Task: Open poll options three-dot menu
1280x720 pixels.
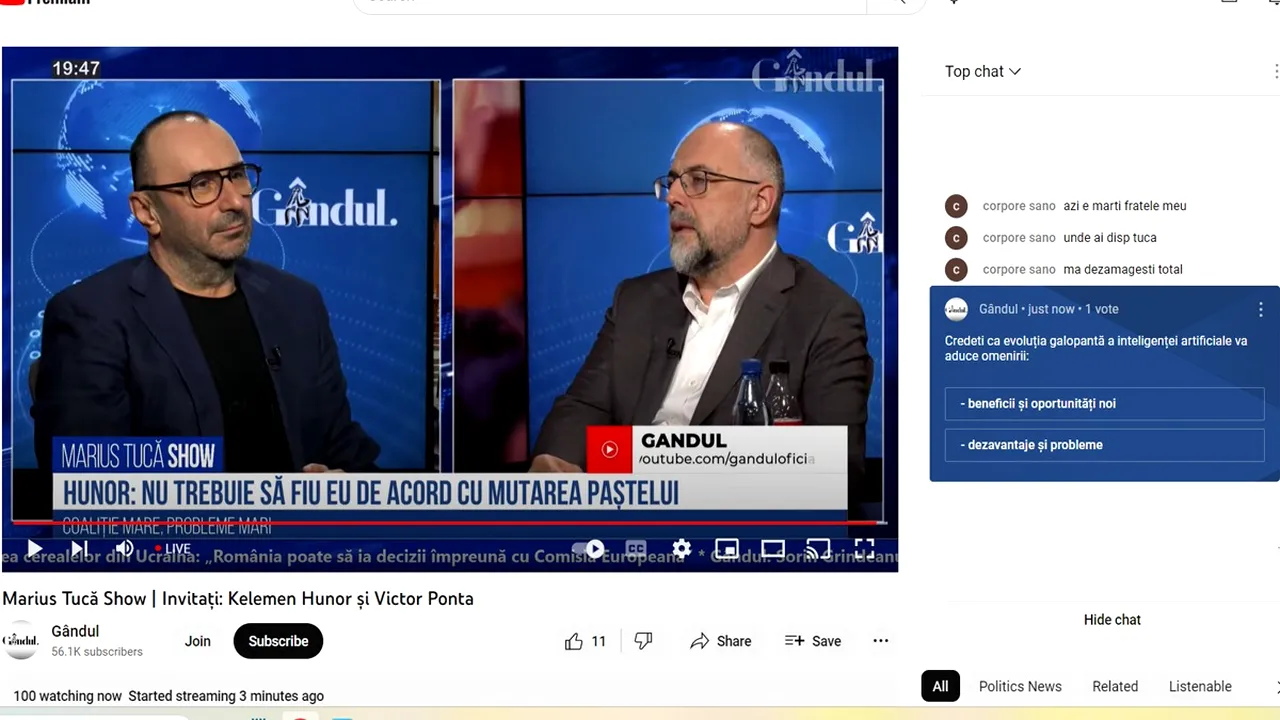Action: pyautogui.click(x=1260, y=310)
